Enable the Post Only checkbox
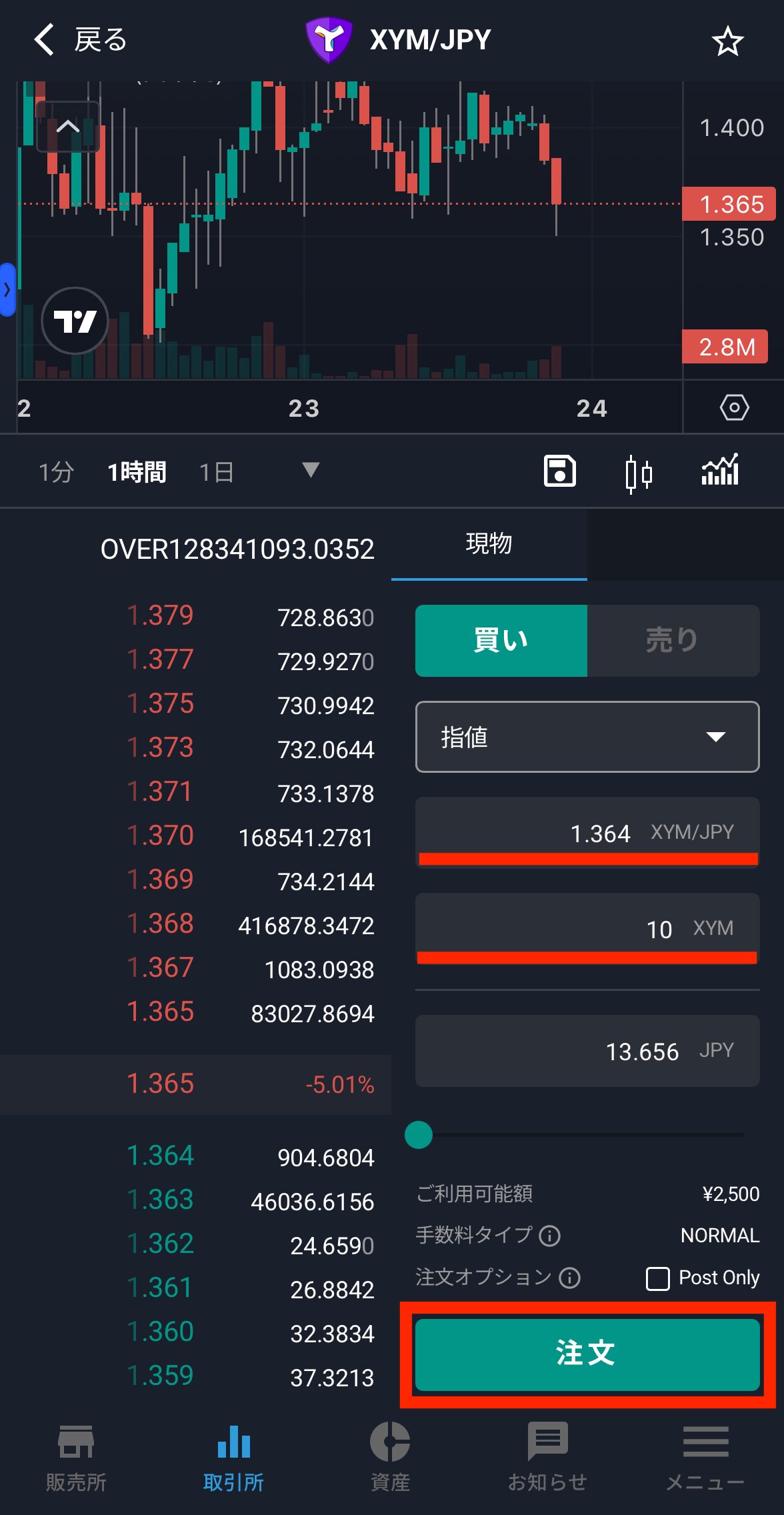Viewport: 784px width, 1515px height. (x=658, y=1278)
